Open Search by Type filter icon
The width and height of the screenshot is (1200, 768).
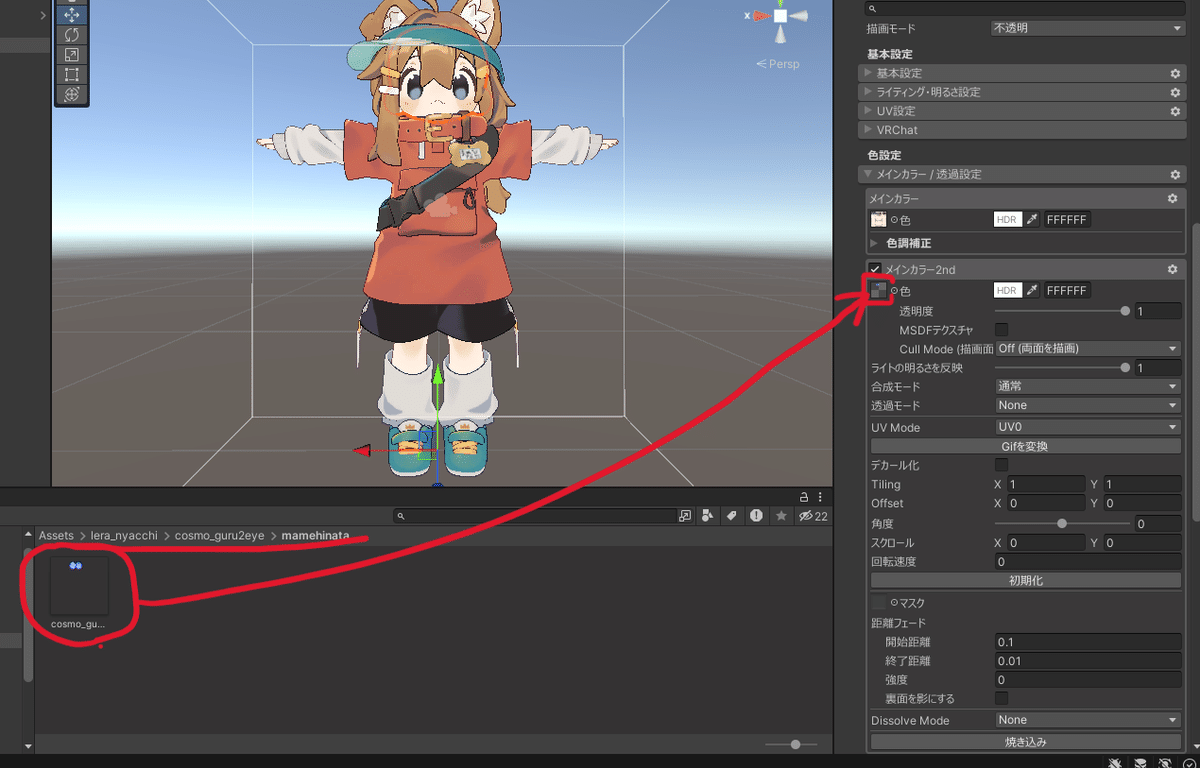coord(709,516)
